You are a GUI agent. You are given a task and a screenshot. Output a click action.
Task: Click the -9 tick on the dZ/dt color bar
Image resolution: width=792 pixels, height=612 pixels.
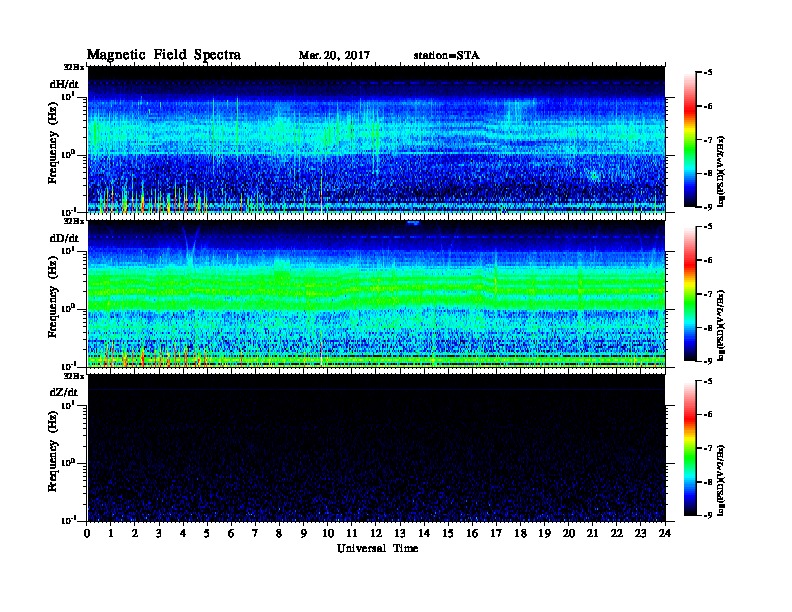pyautogui.click(x=708, y=515)
